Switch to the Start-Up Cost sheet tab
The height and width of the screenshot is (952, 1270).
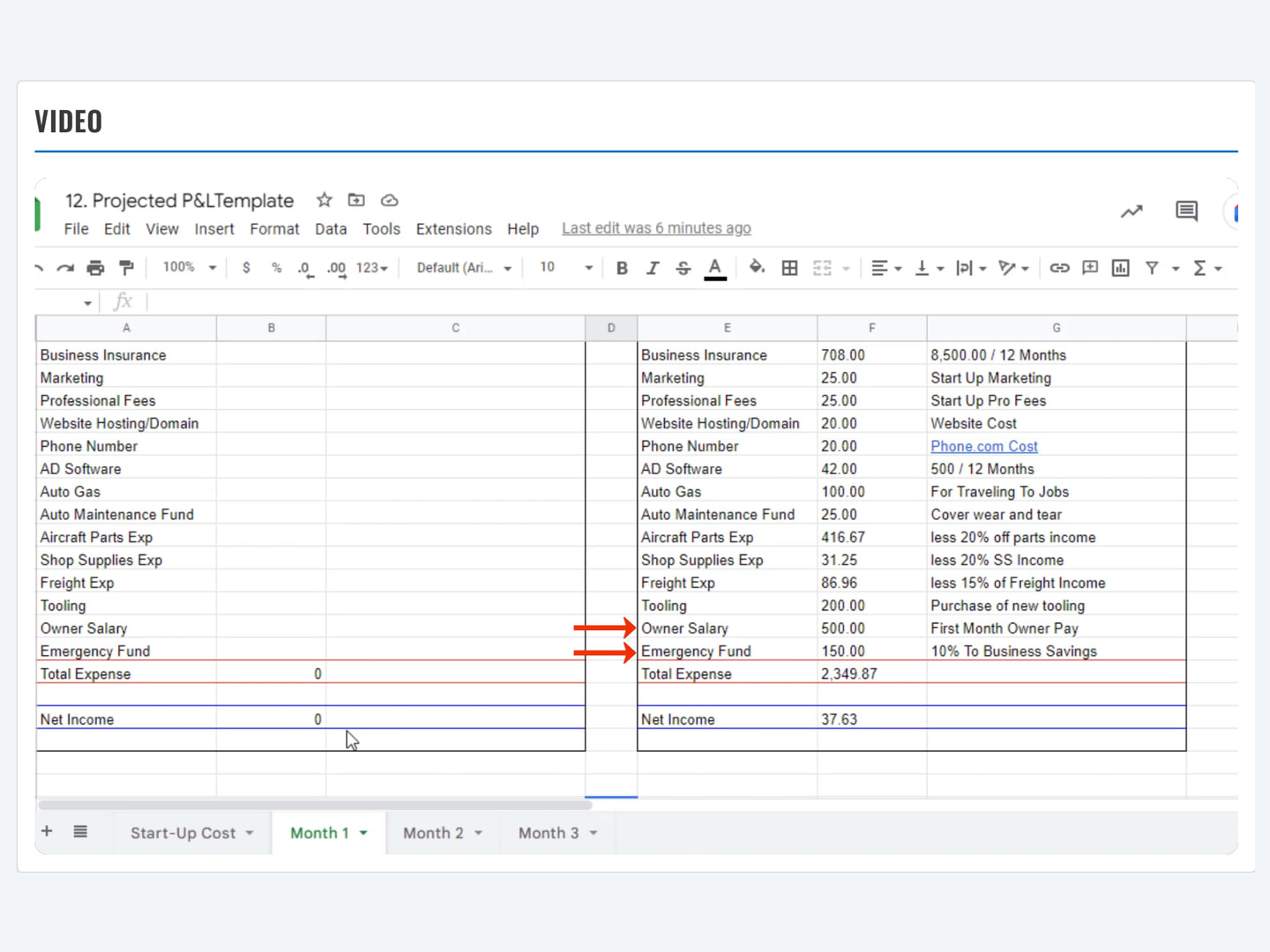(x=183, y=833)
